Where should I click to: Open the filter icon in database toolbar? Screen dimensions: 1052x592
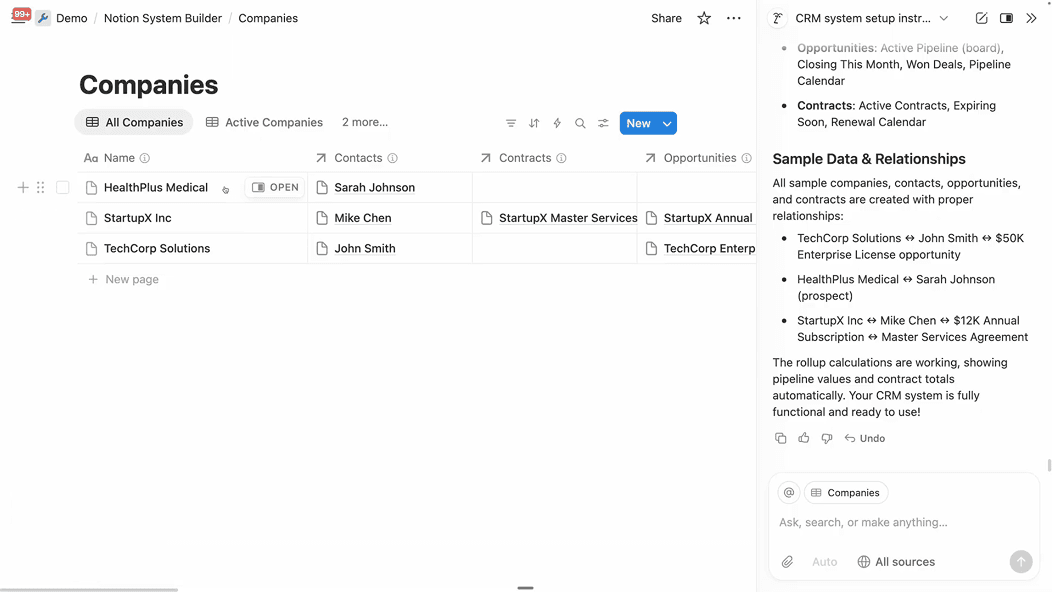tap(511, 123)
